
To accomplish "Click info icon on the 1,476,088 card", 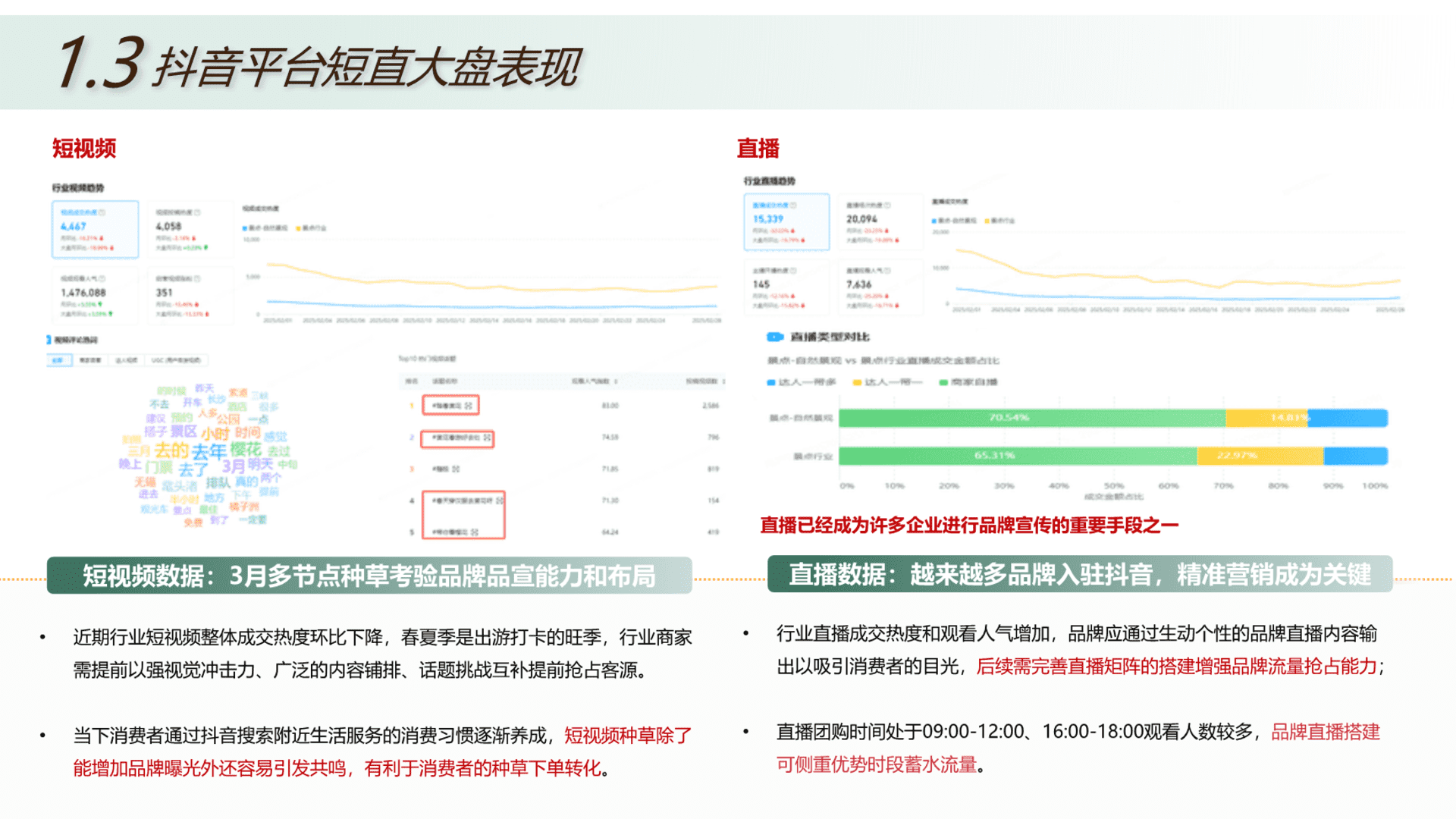I will [102, 278].
